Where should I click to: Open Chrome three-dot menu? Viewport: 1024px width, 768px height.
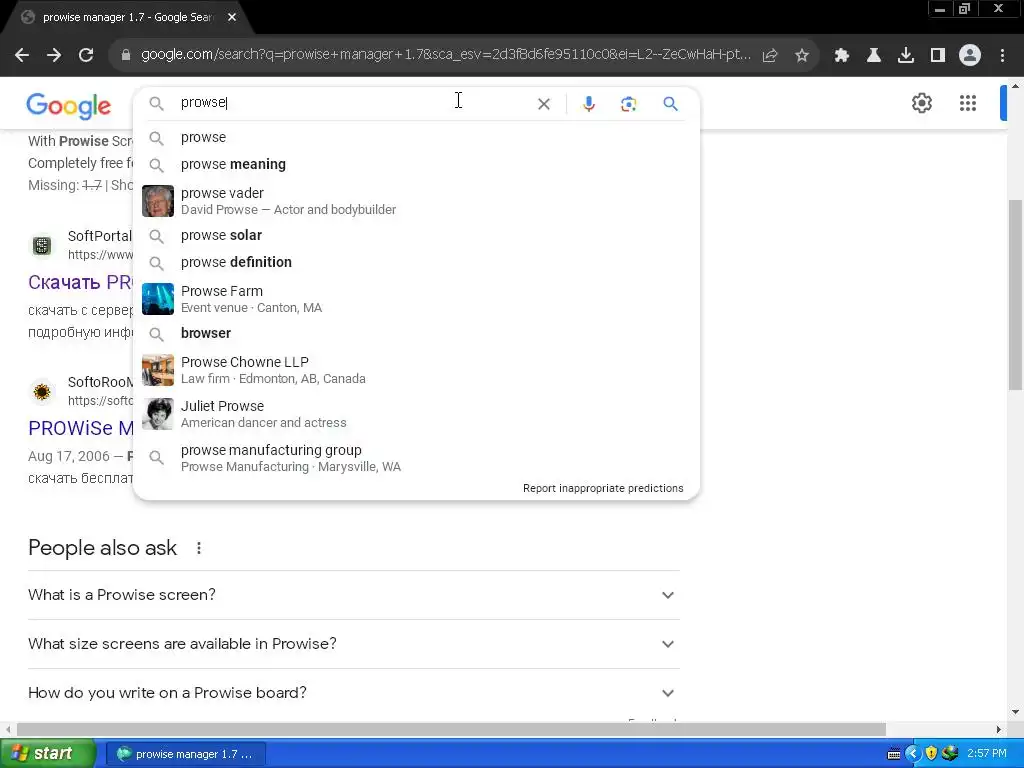pos(1002,56)
